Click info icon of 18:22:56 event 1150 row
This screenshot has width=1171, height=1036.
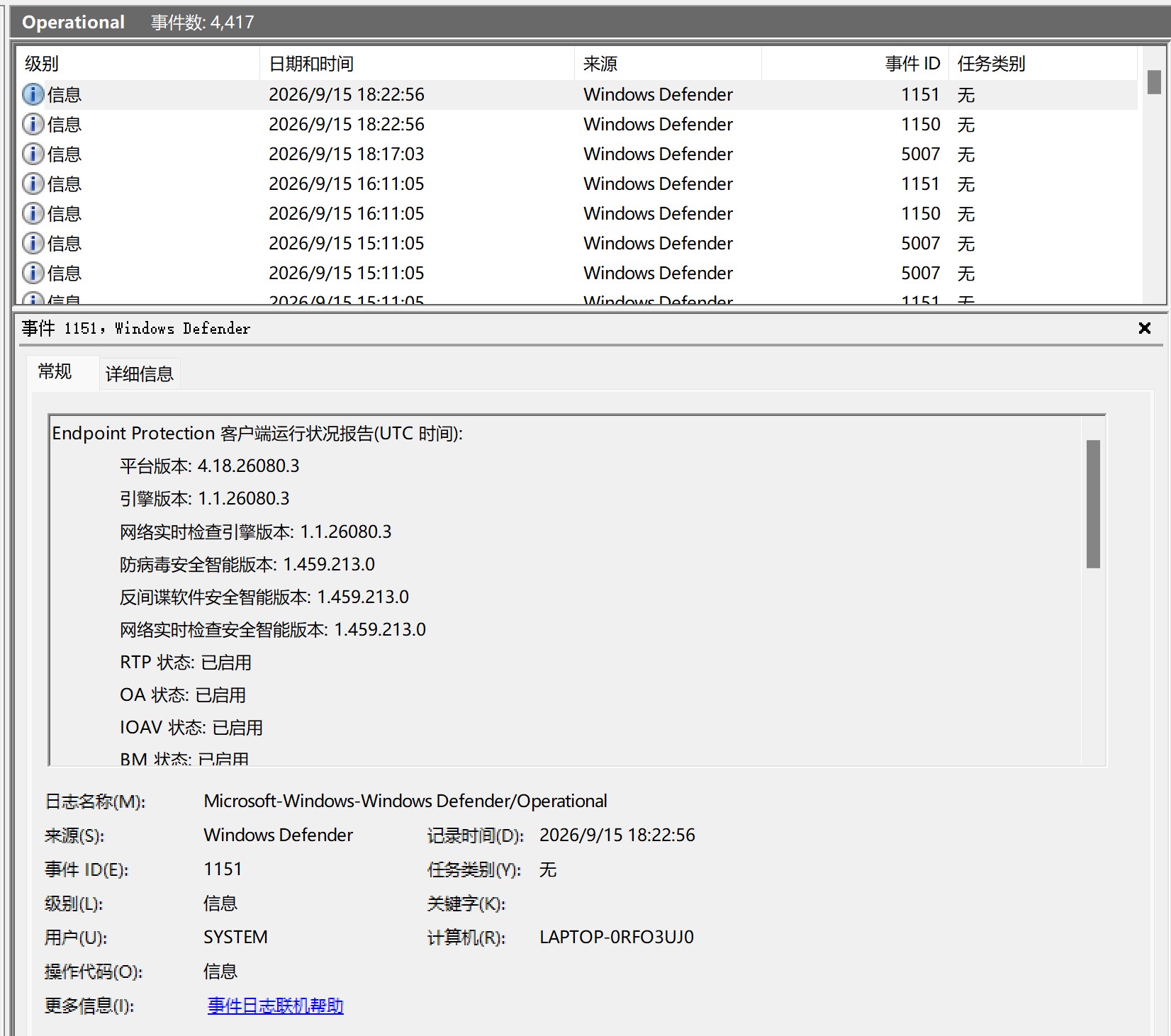(x=33, y=124)
